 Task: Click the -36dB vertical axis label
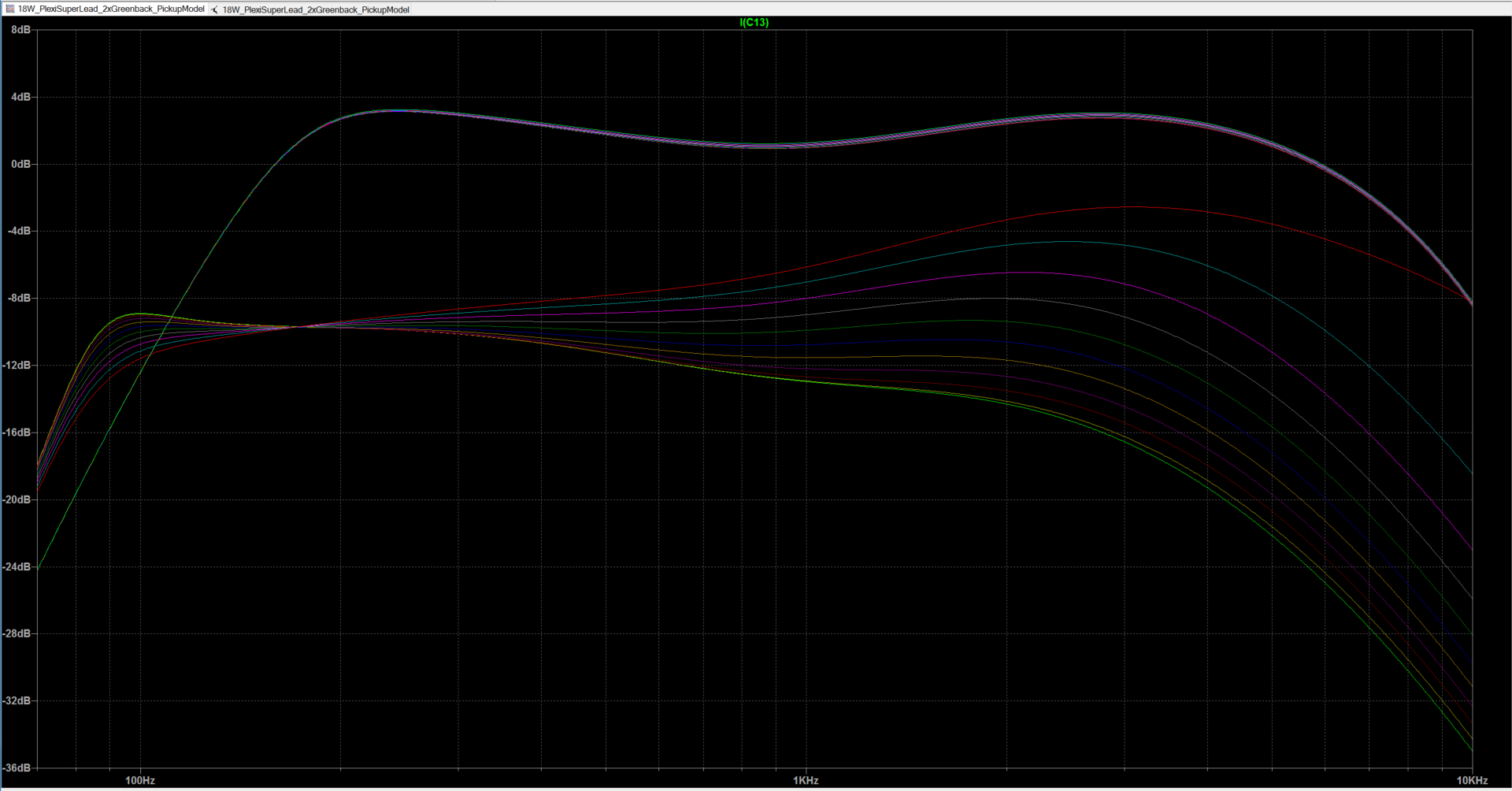point(17,767)
